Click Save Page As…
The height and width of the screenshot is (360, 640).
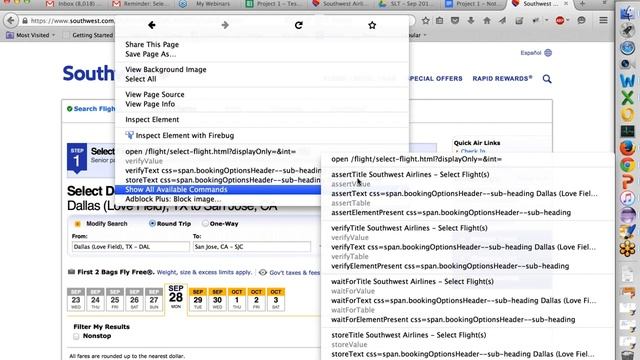(151, 54)
